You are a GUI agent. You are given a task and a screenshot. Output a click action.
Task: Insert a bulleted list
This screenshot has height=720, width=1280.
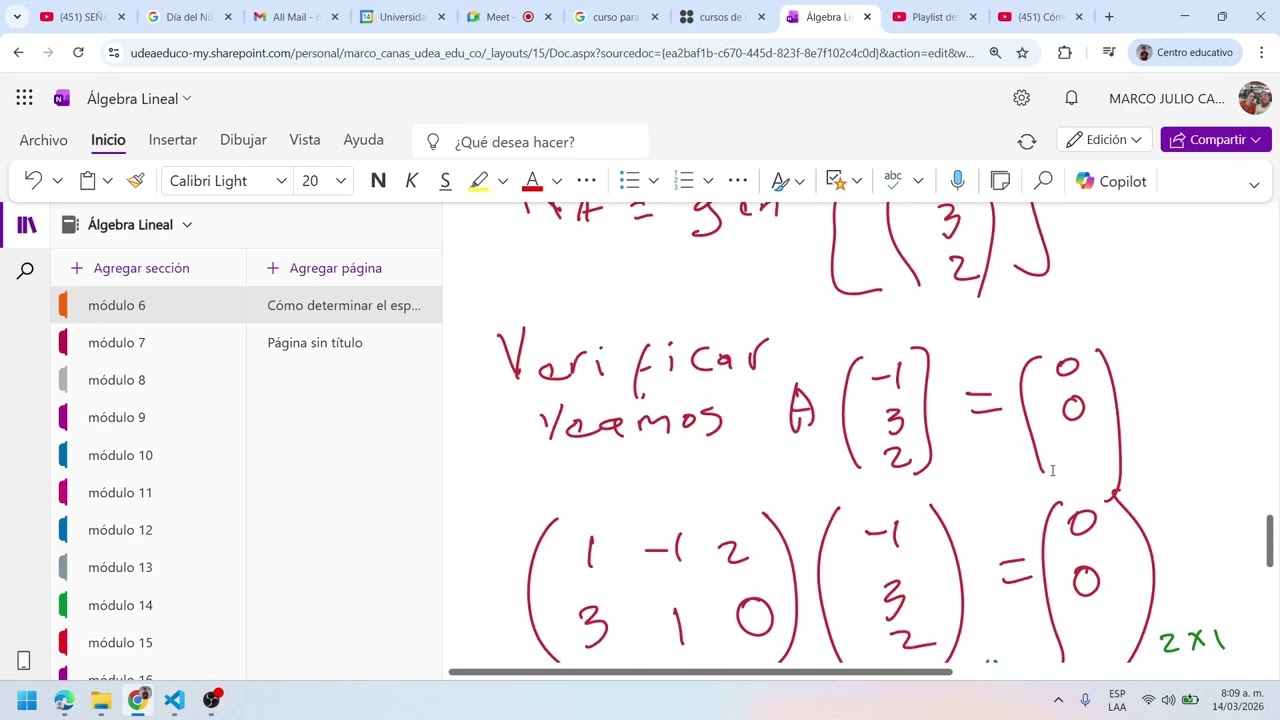(629, 181)
